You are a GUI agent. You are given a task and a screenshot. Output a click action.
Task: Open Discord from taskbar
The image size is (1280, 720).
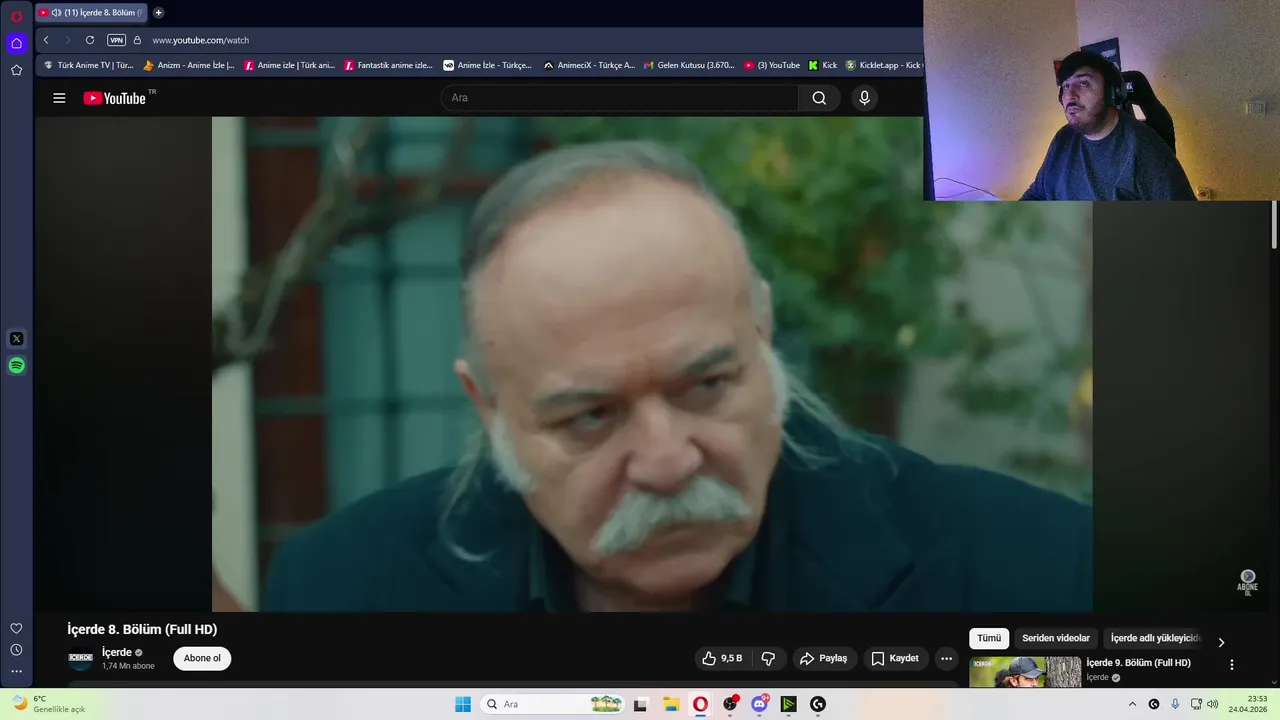[x=760, y=704]
